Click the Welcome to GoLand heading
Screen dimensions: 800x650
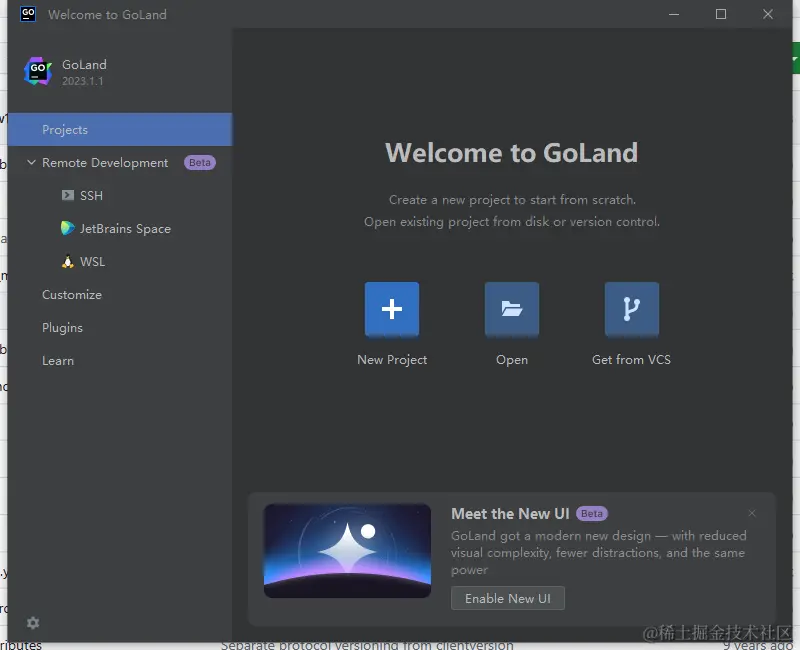pyautogui.click(x=512, y=153)
